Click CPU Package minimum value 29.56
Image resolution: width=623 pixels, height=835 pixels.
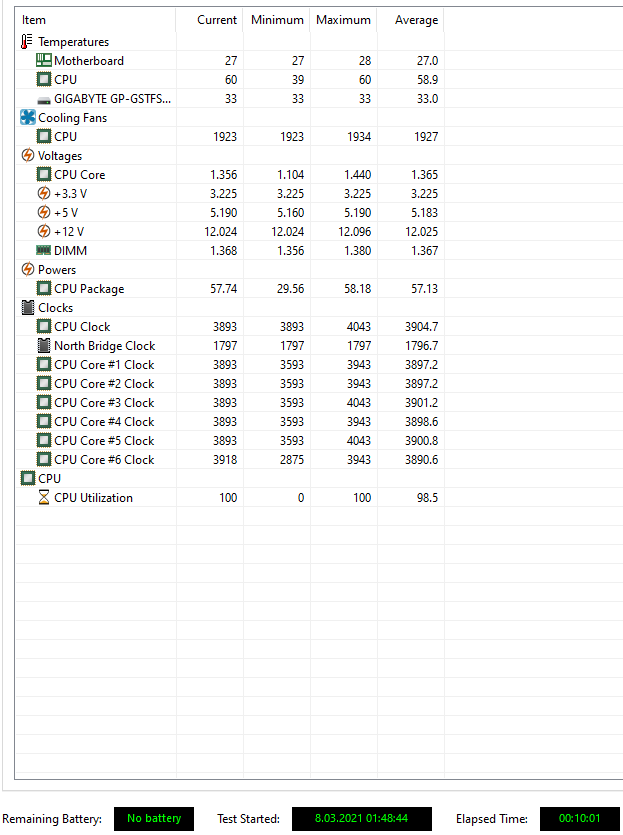[290, 289]
